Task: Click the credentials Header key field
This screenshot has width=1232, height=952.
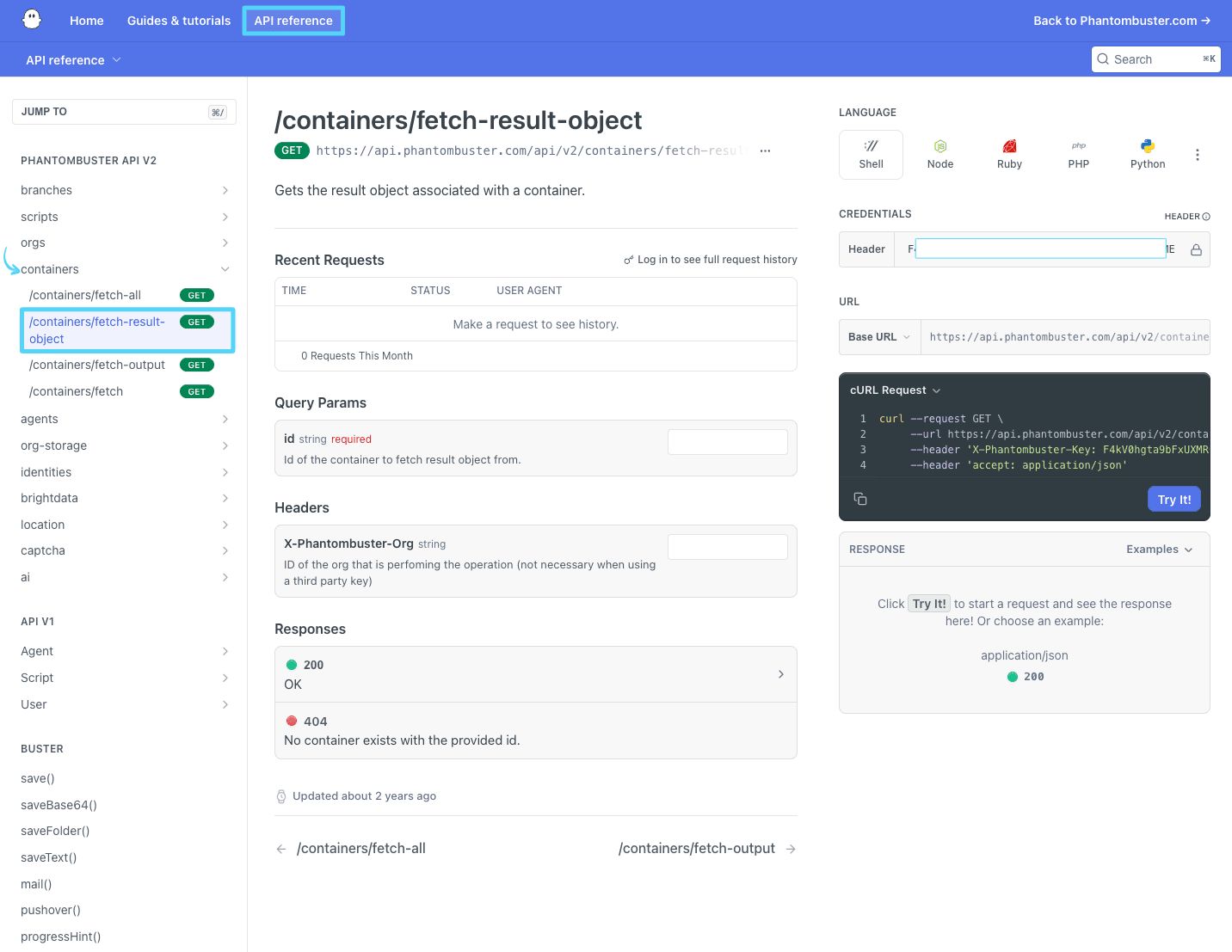Action: pos(1041,249)
